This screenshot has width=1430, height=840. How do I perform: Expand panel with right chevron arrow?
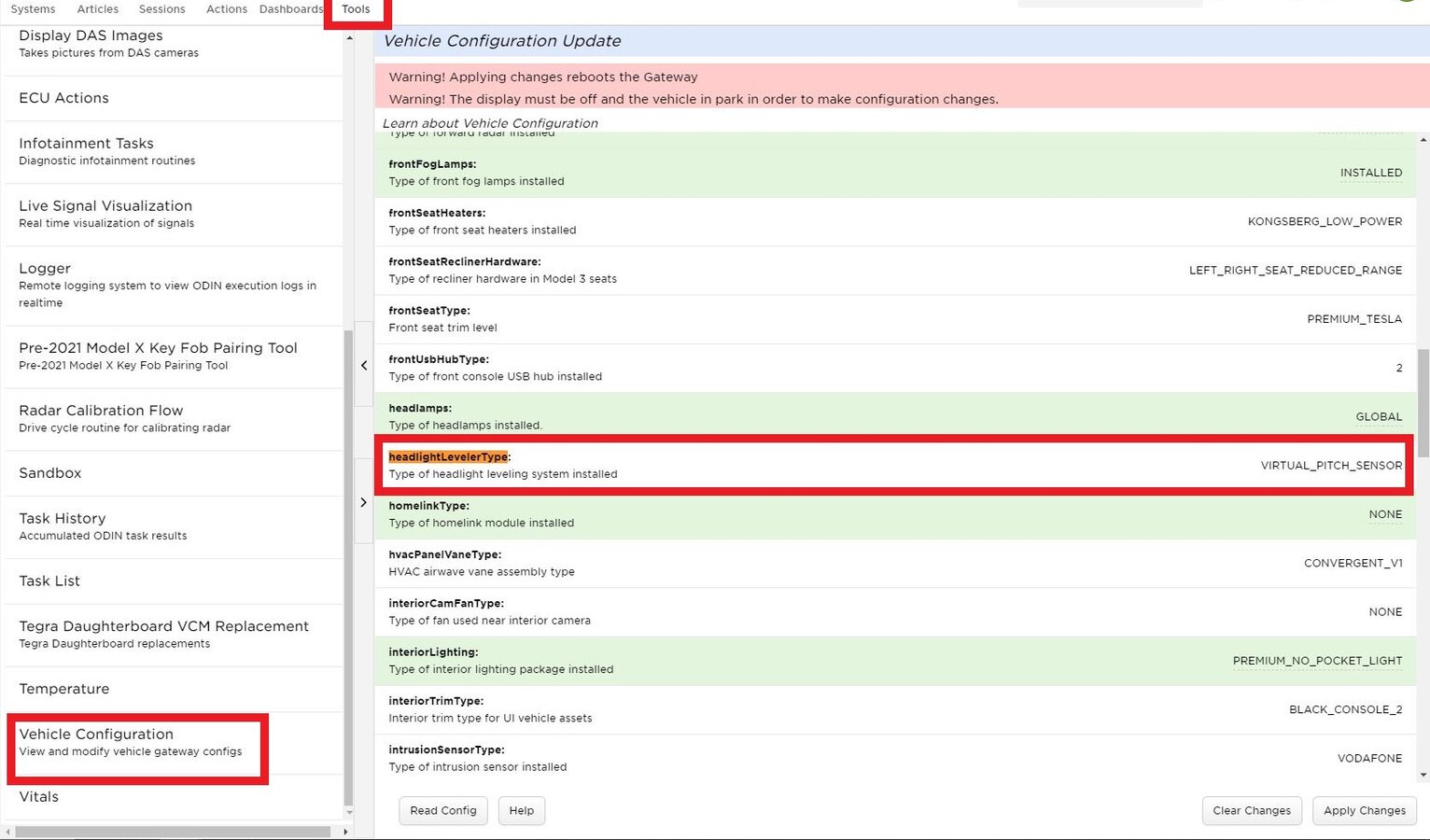(x=364, y=503)
